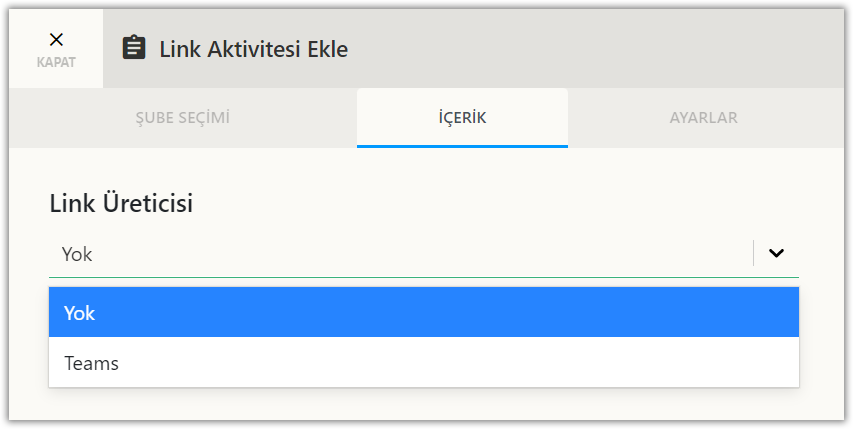Viewport: 853px width, 429px height.
Task: Open the AYARLAR tab
Action: point(704,118)
